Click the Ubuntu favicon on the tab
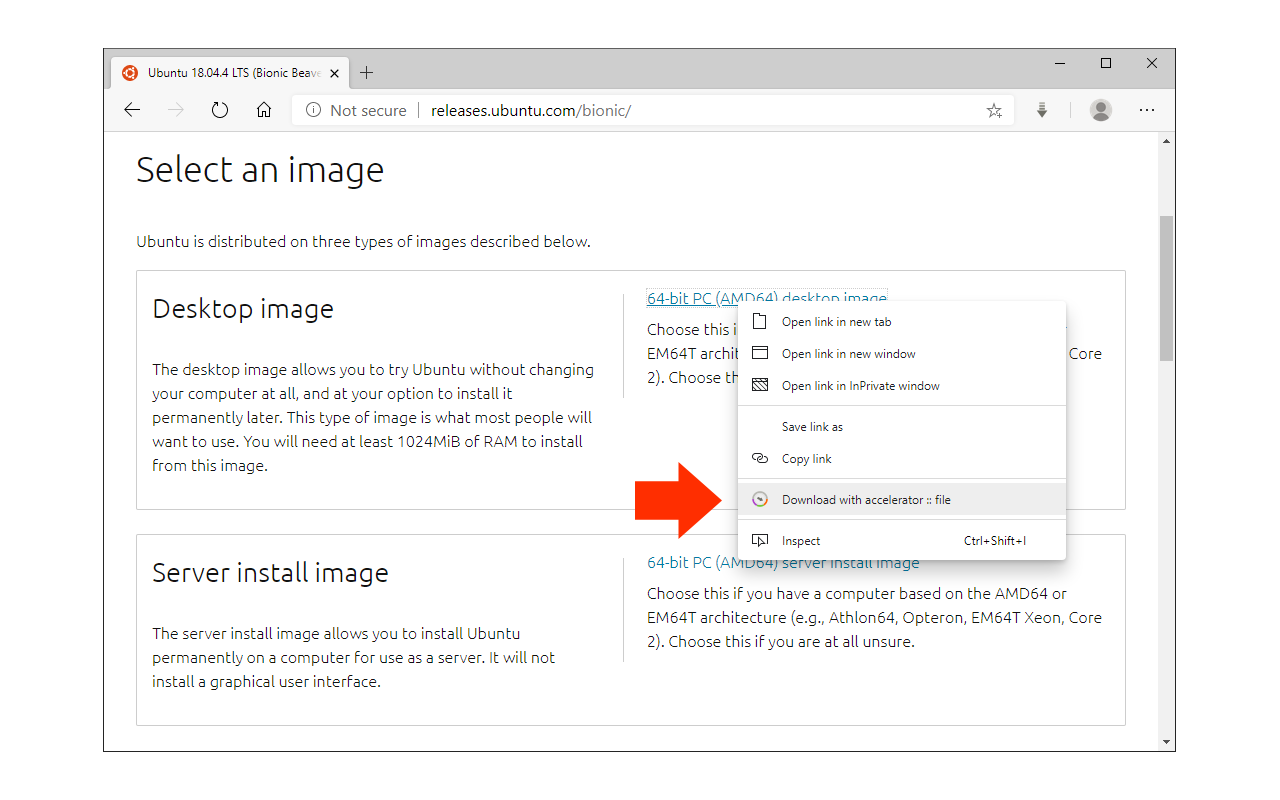Image resolution: width=1280 pixels, height=800 pixels. click(130, 72)
